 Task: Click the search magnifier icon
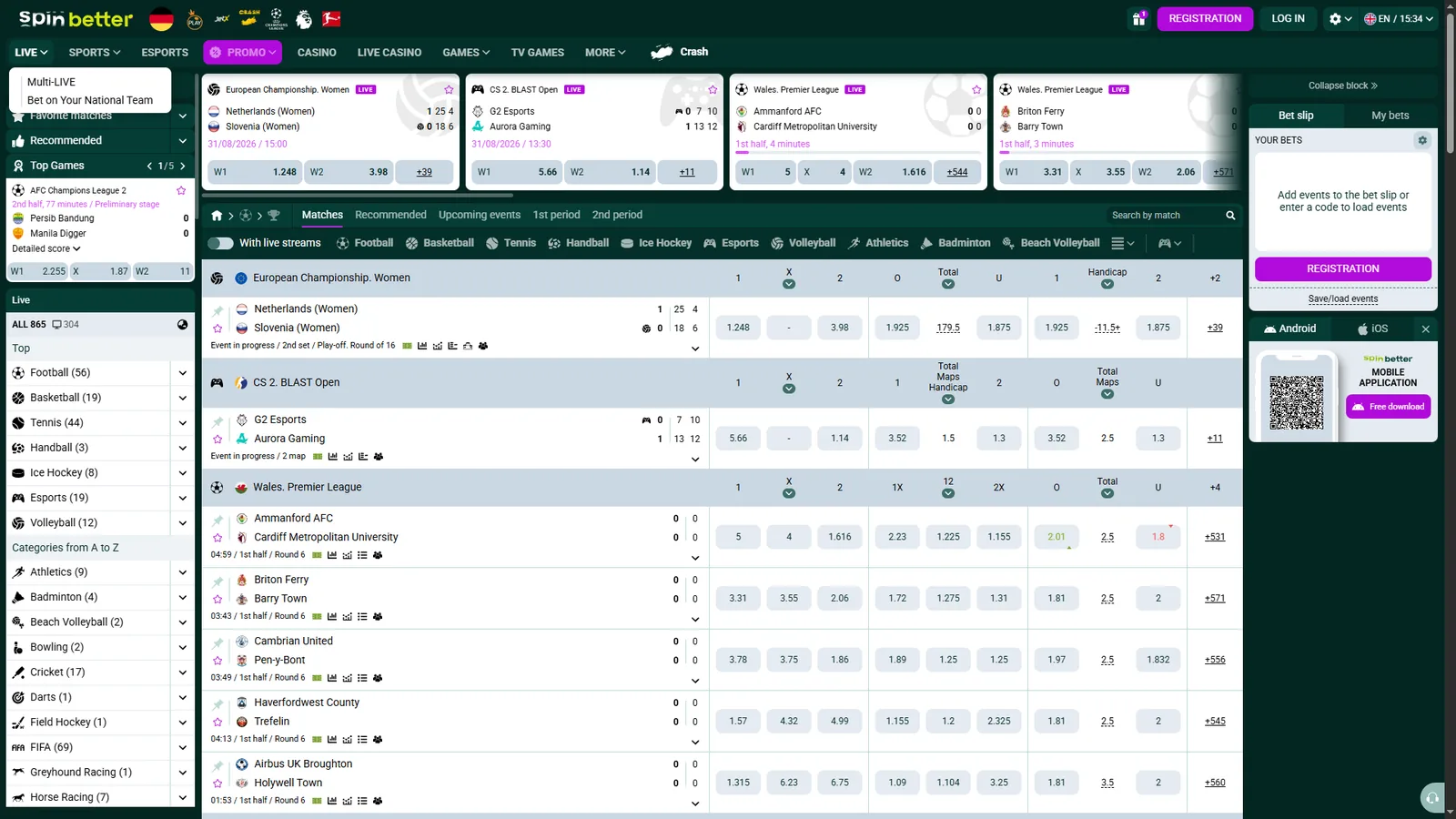coord(1230,216)
